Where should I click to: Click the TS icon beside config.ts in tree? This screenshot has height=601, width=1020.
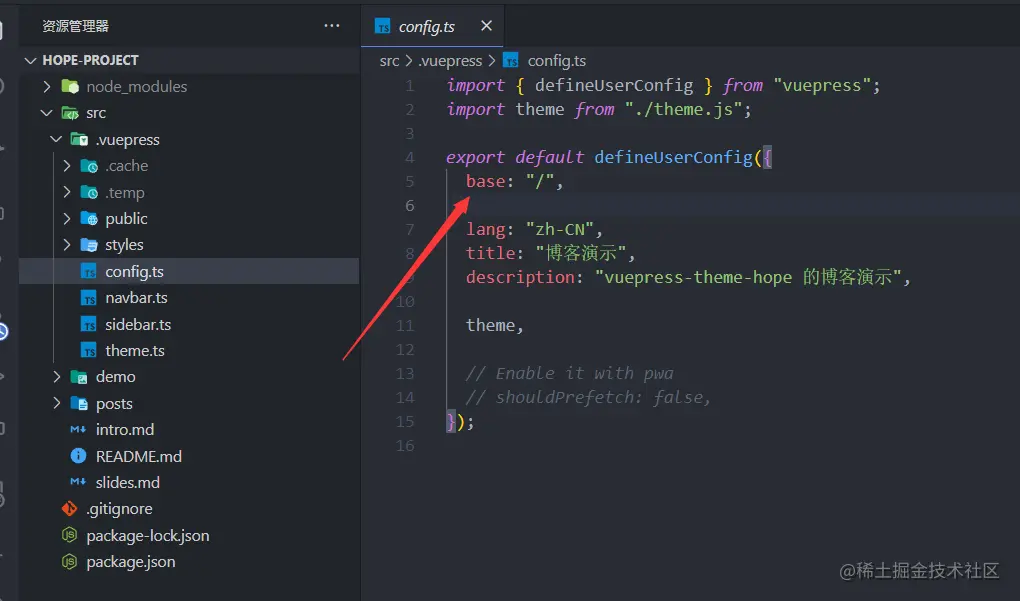(x=89, y=271)
